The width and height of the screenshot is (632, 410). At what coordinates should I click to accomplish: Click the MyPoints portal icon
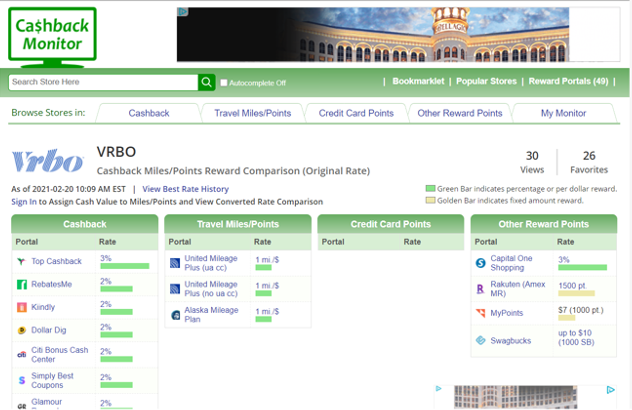point(481,314)
